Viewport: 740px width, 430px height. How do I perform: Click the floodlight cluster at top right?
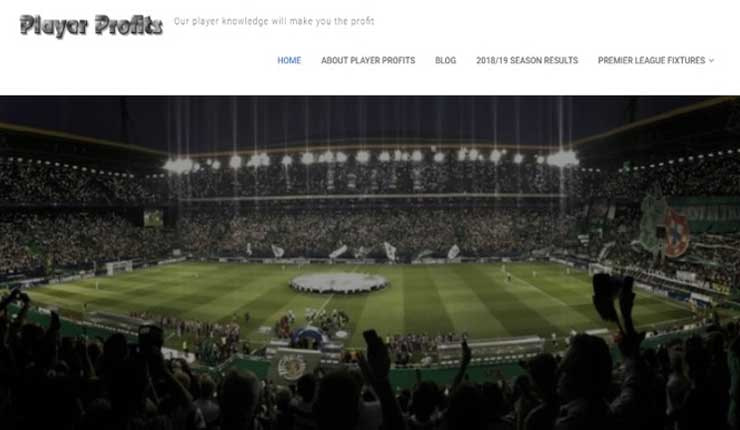tap(562, 159)
